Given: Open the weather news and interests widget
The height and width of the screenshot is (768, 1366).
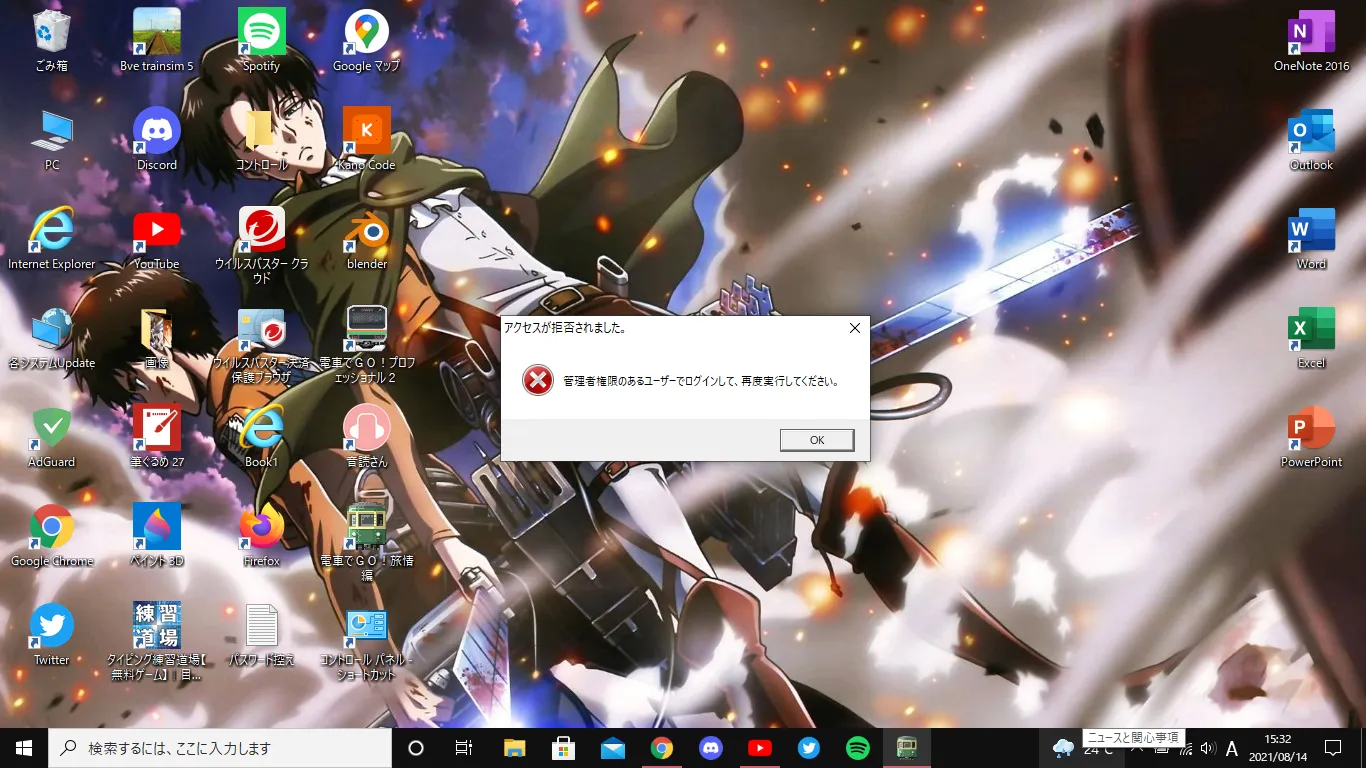Looking at the screenshot, I should click(x=1080, y=748).
